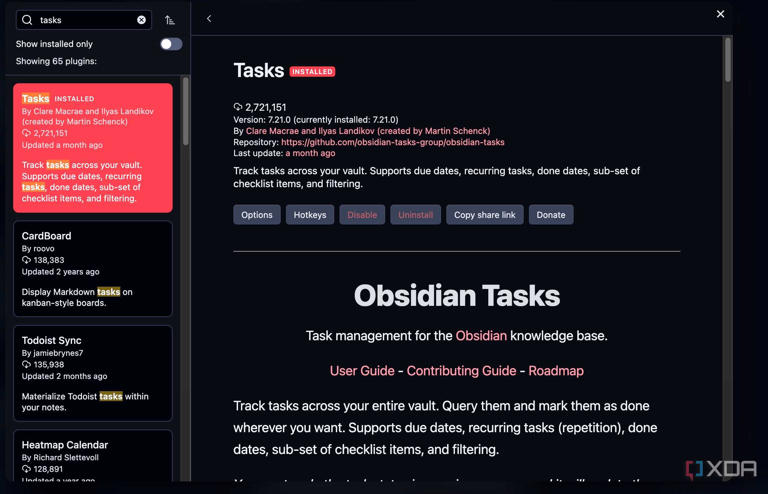The height and width of the screenshot is (494, 768).
Task: Open the User Guide link
Action: click(362, 371)
